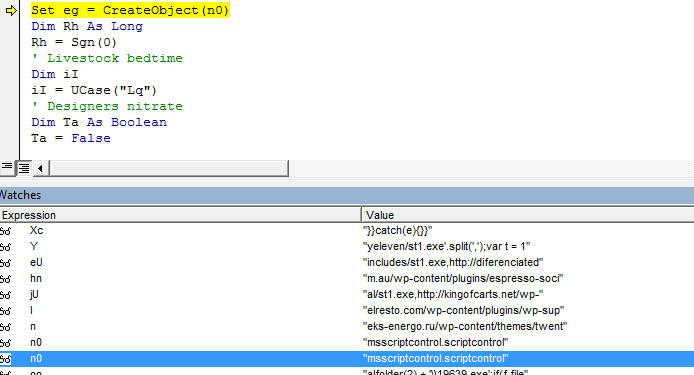Click the unhighlighted "msscriptcontrol.scriptcontrol" value

click(436, 343)
